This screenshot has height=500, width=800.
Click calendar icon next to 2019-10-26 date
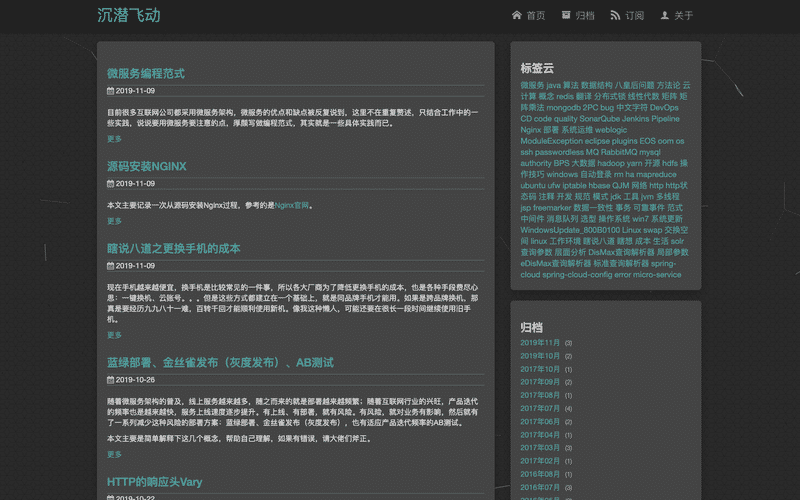point(110,380)
